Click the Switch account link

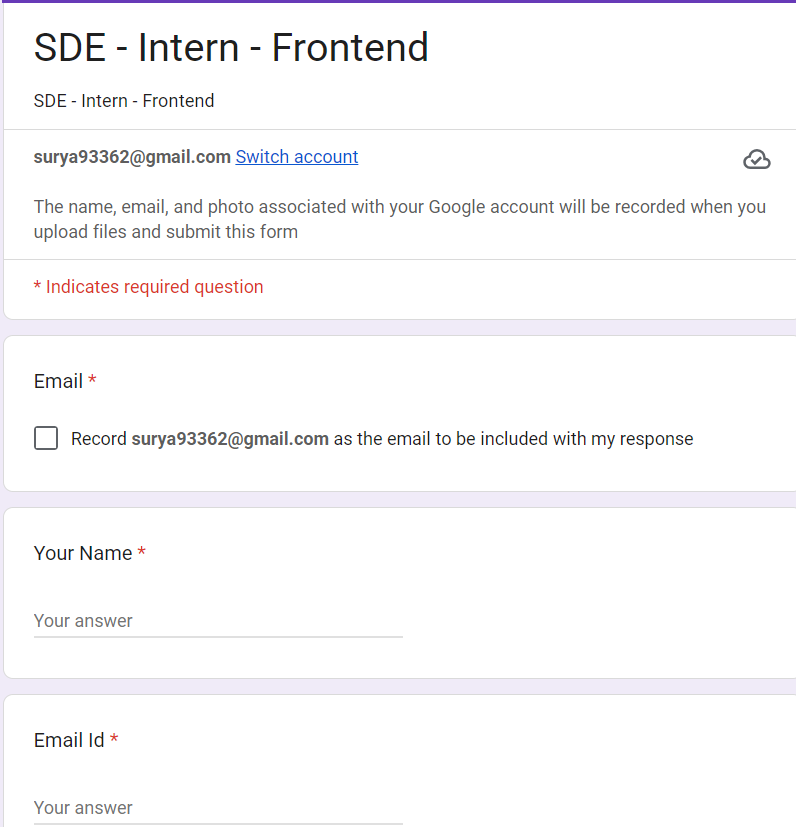click(296, 157)
